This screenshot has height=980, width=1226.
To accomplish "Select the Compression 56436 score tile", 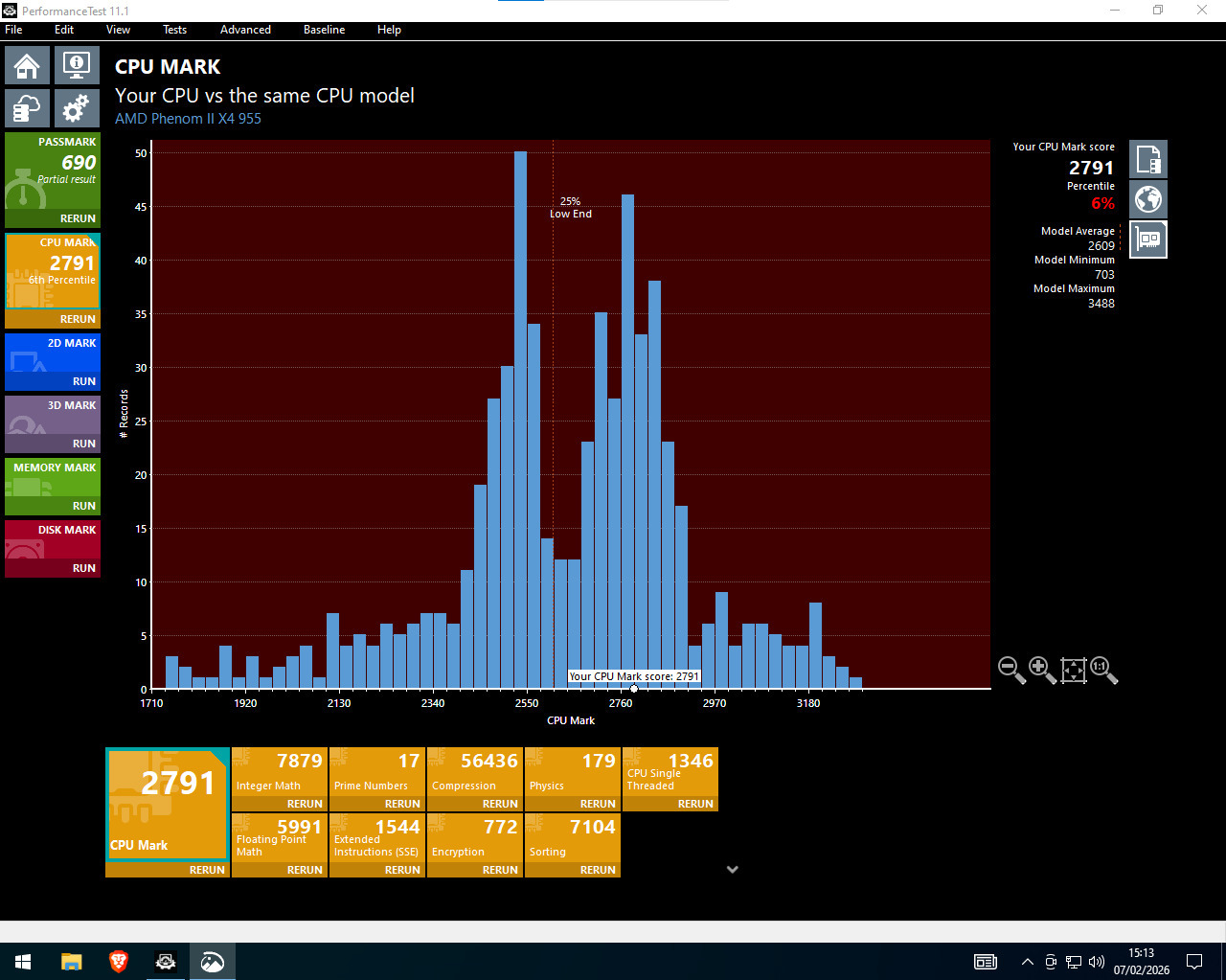I will [x=475, y=772].
